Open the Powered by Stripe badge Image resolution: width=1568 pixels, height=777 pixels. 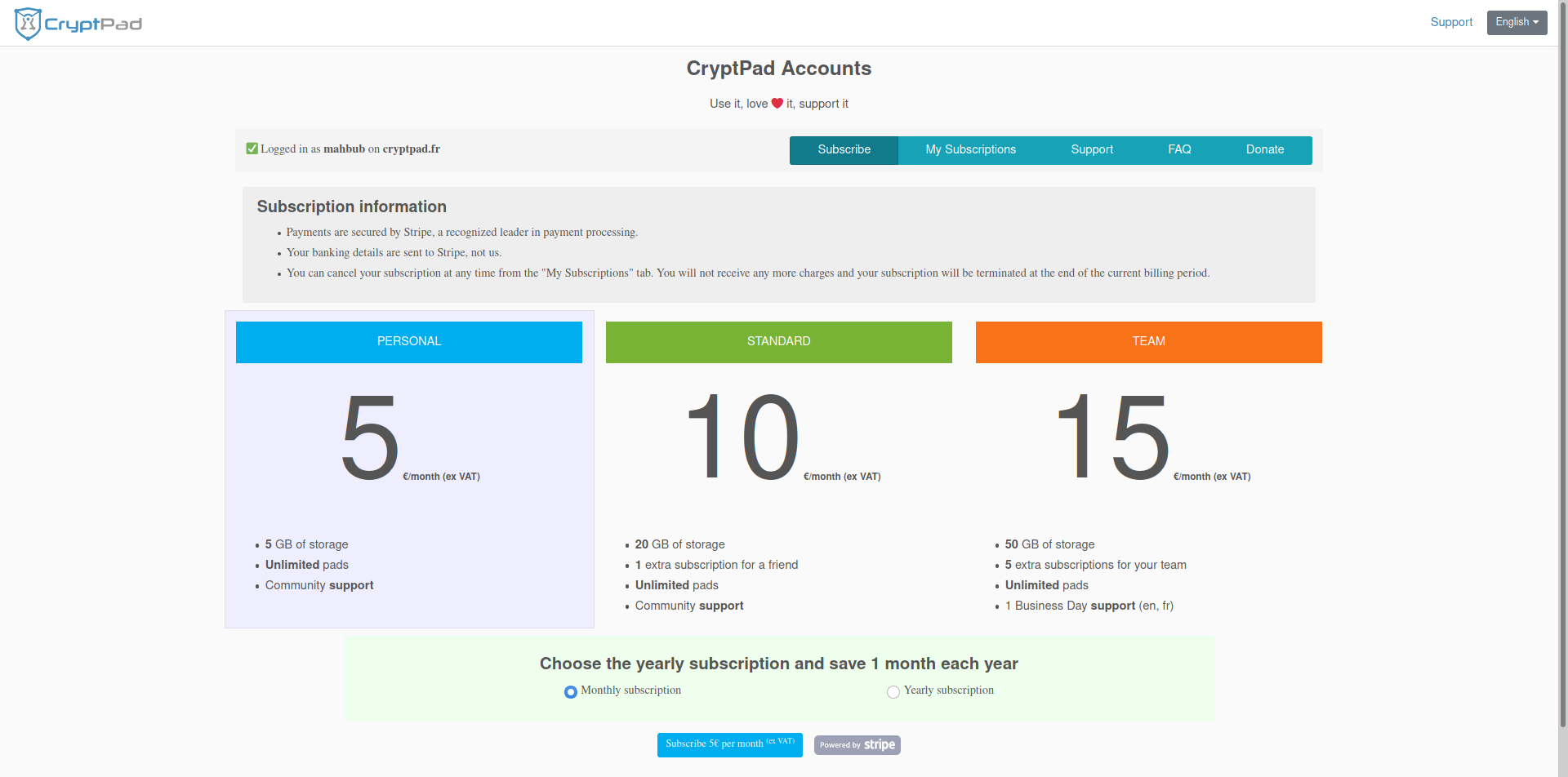(857, 744)
